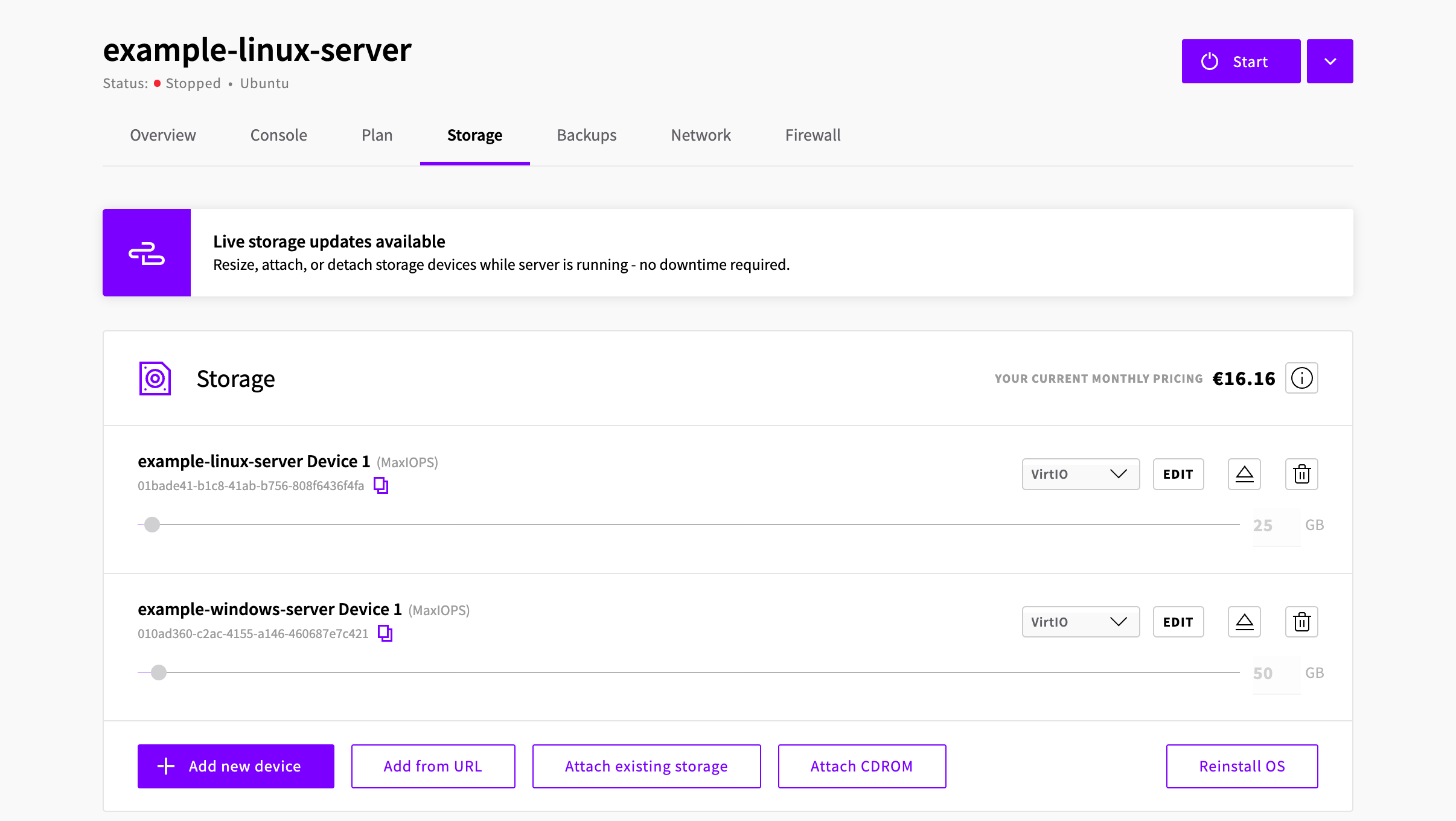The image size is (1456, 821).
Task: Open monthly pricing info icon
Action: [1301, 378]
